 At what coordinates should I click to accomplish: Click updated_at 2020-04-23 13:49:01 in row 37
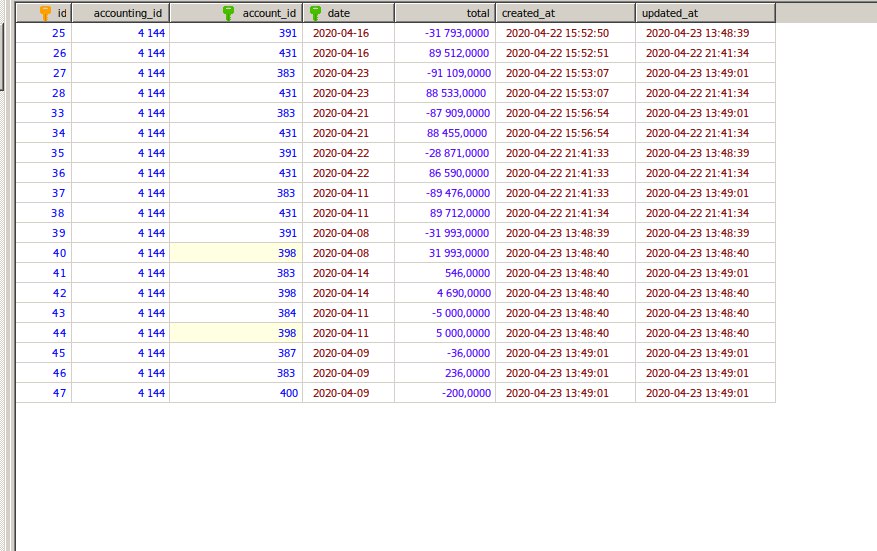point(705,193)
